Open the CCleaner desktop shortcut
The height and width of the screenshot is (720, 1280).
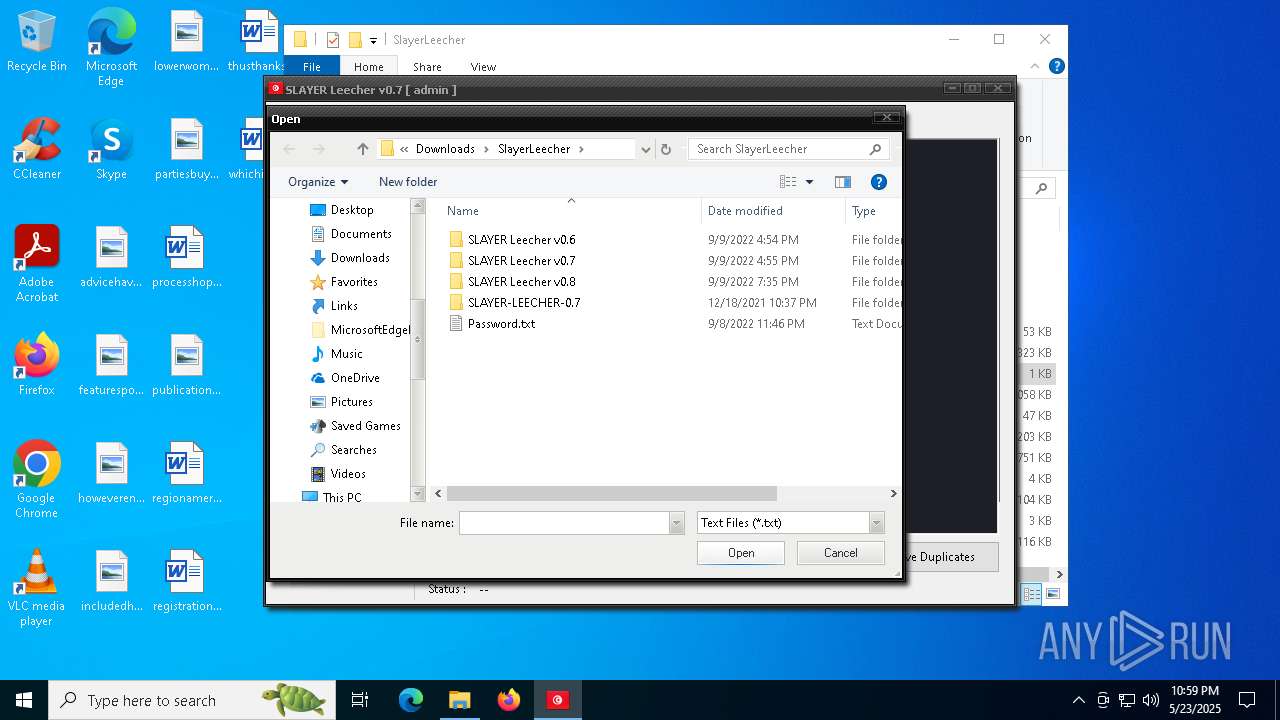pyautogui.click(x=37, y=149)
